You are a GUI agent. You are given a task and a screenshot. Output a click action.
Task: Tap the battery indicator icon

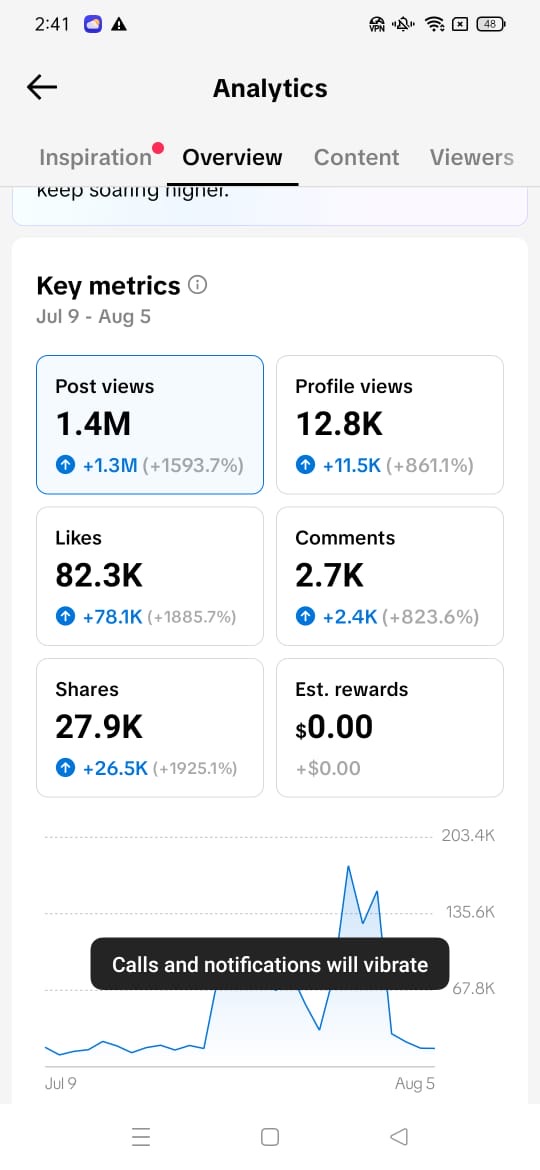point(491,25)
